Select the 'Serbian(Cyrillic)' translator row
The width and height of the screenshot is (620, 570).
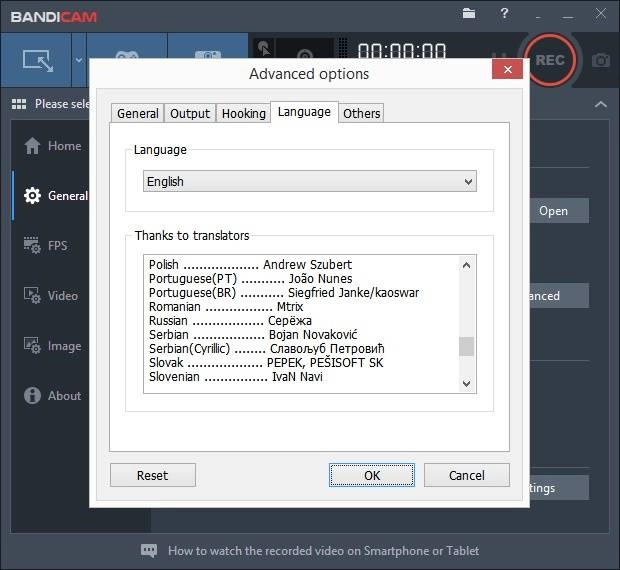coord(267,349)
